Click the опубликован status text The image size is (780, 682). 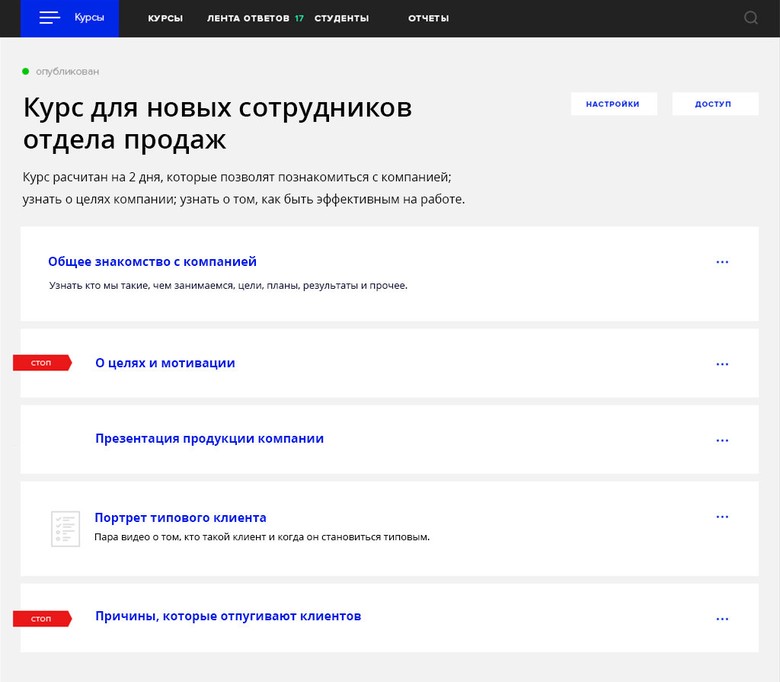(67, 72)
